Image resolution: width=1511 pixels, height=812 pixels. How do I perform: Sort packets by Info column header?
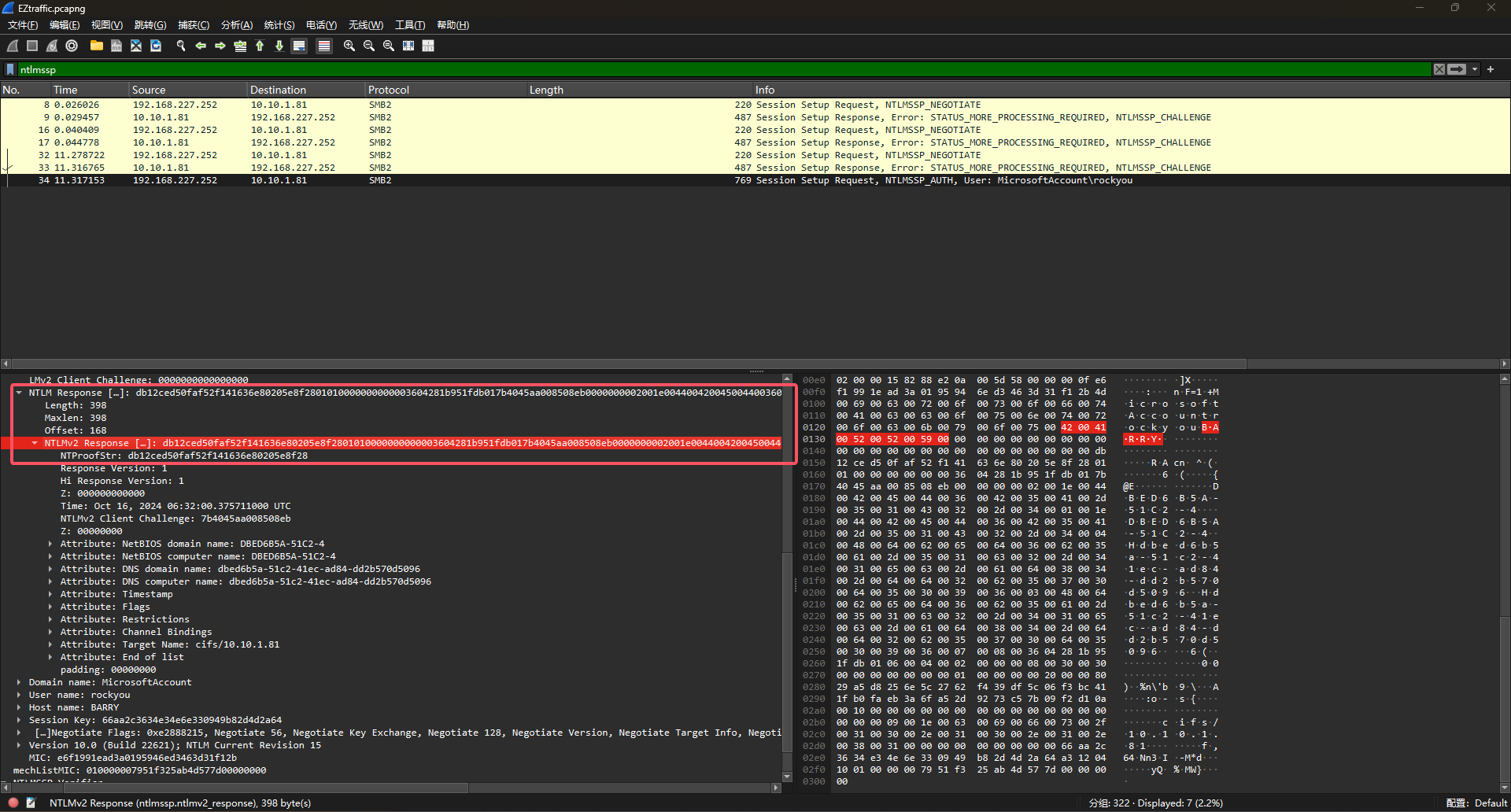click(x=1131, y=90)
